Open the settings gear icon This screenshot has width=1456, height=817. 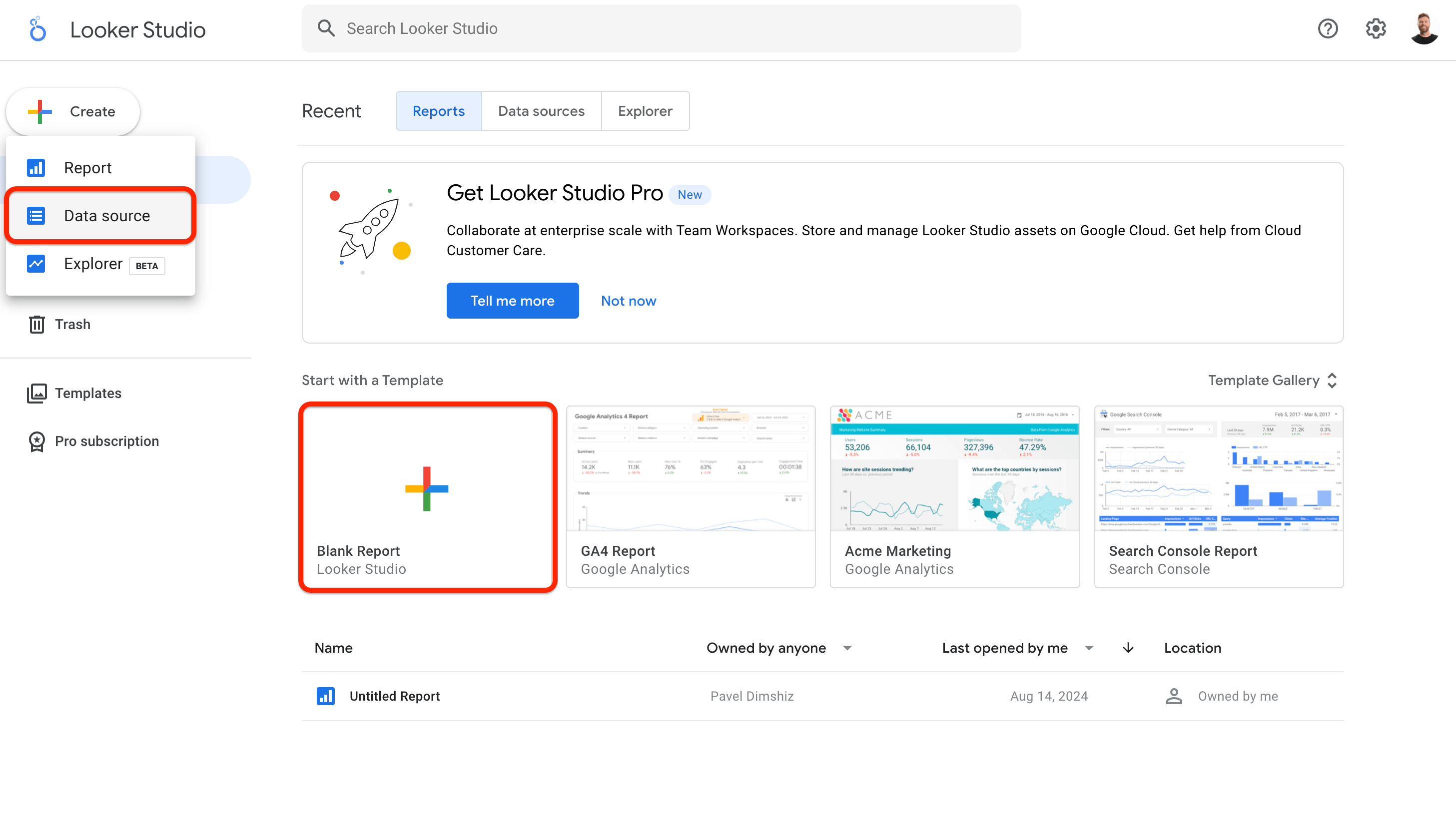(1375, 28)
